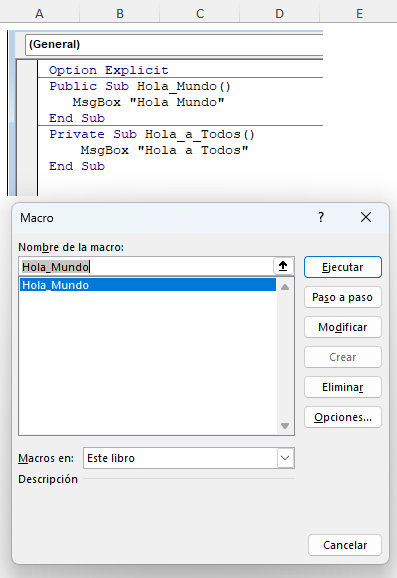The width and height of the screenshot is (397, 578).
Task: Delete macro with Eliminar button
Action: click(342, 387)
